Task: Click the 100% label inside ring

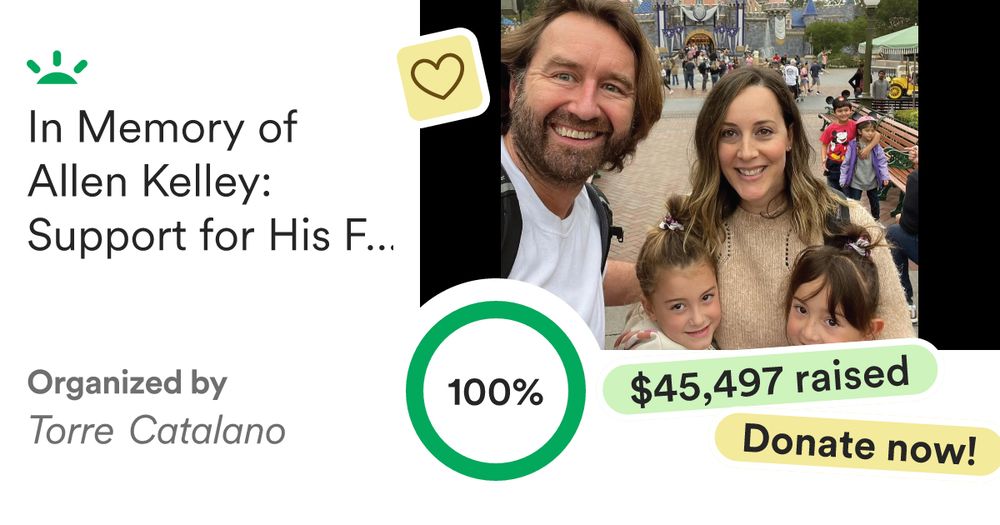Action: 496,392
